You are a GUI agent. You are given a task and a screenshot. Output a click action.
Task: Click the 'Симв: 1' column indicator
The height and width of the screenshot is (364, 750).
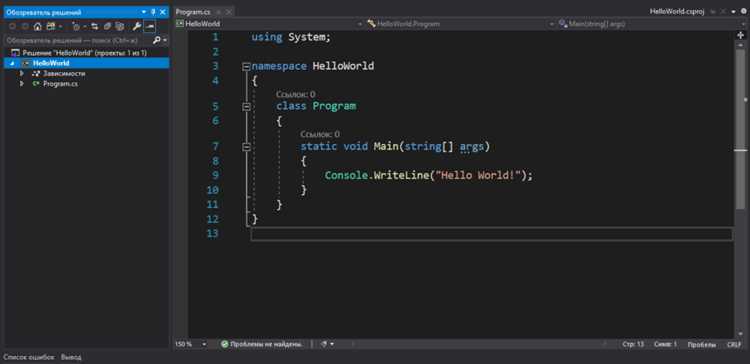tap(665, 344)
